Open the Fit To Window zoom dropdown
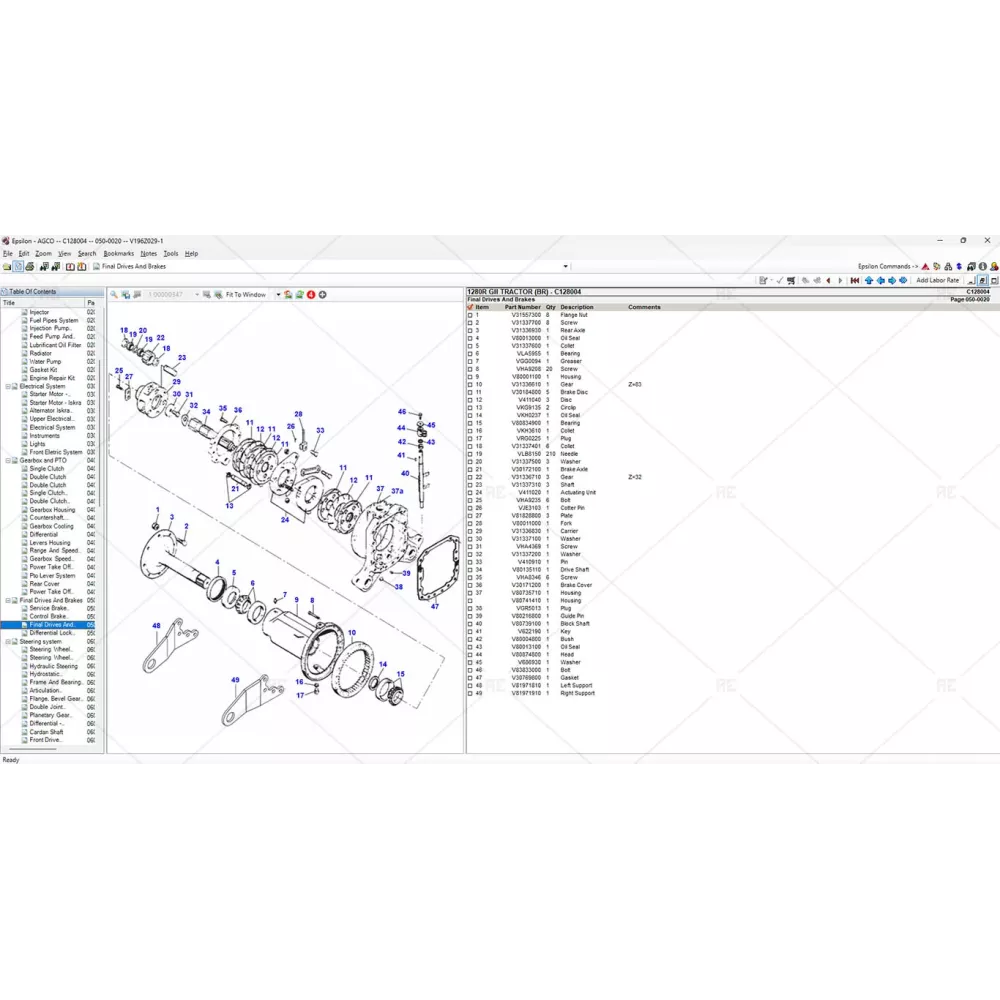1000x1000 pixels. tap(278, 295)
